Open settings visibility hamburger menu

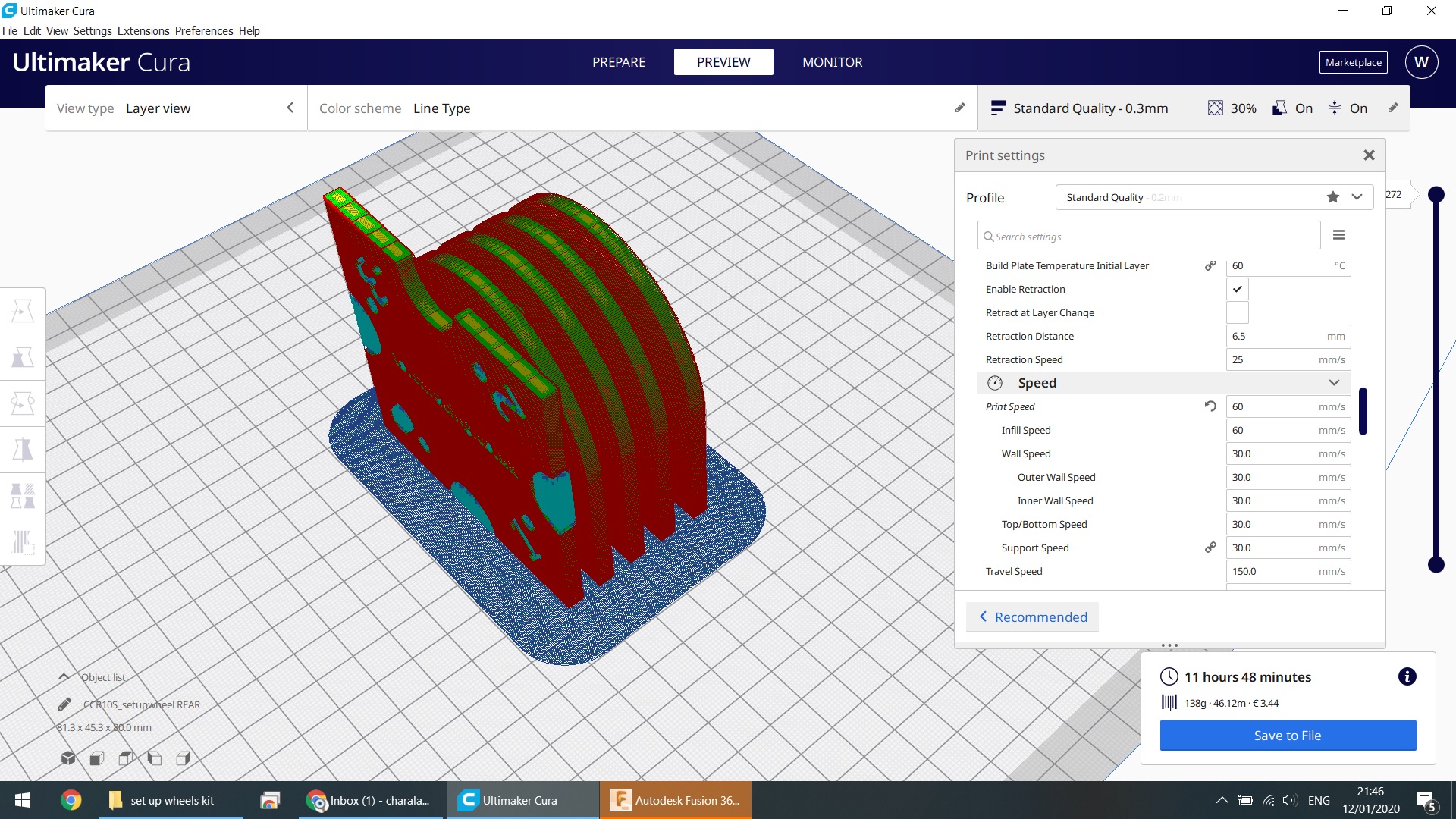click(x=1339, y=235)
